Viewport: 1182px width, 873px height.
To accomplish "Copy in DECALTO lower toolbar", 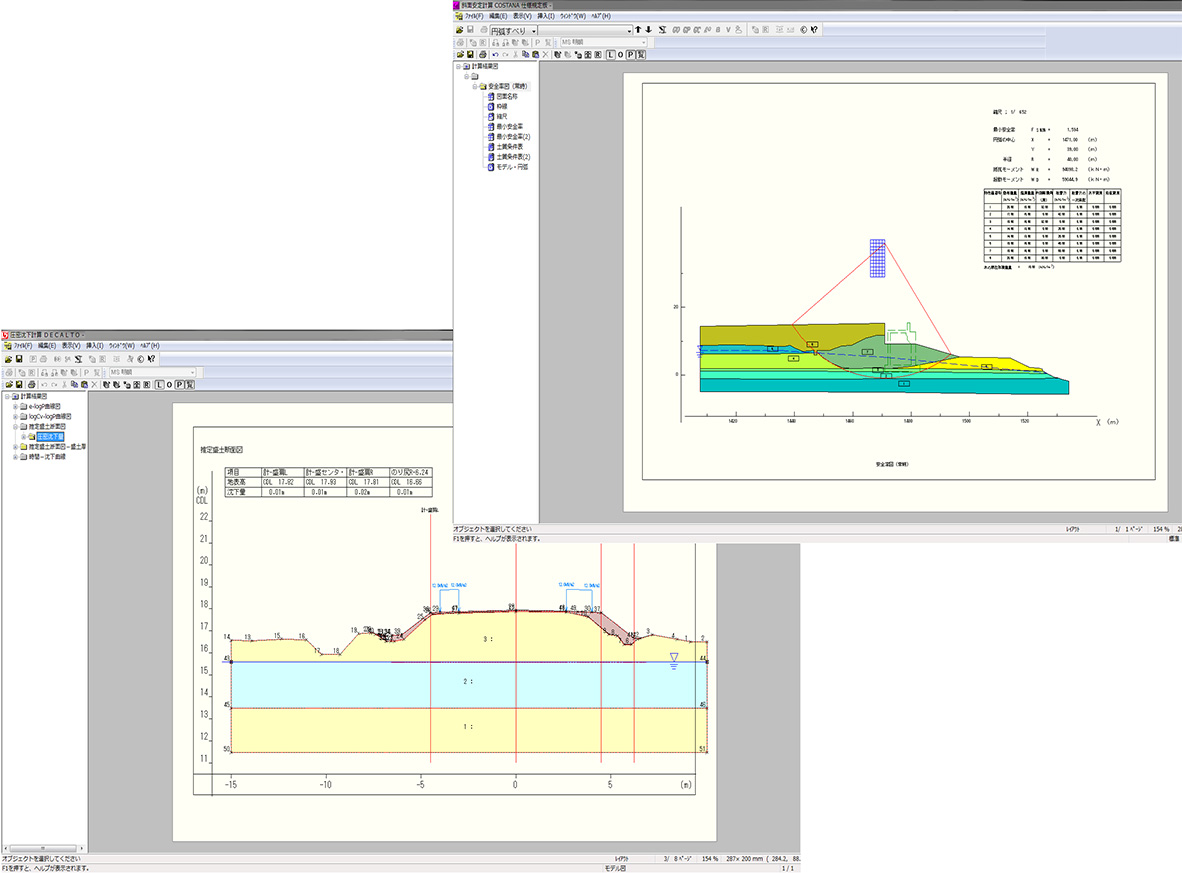I will 74,384.
